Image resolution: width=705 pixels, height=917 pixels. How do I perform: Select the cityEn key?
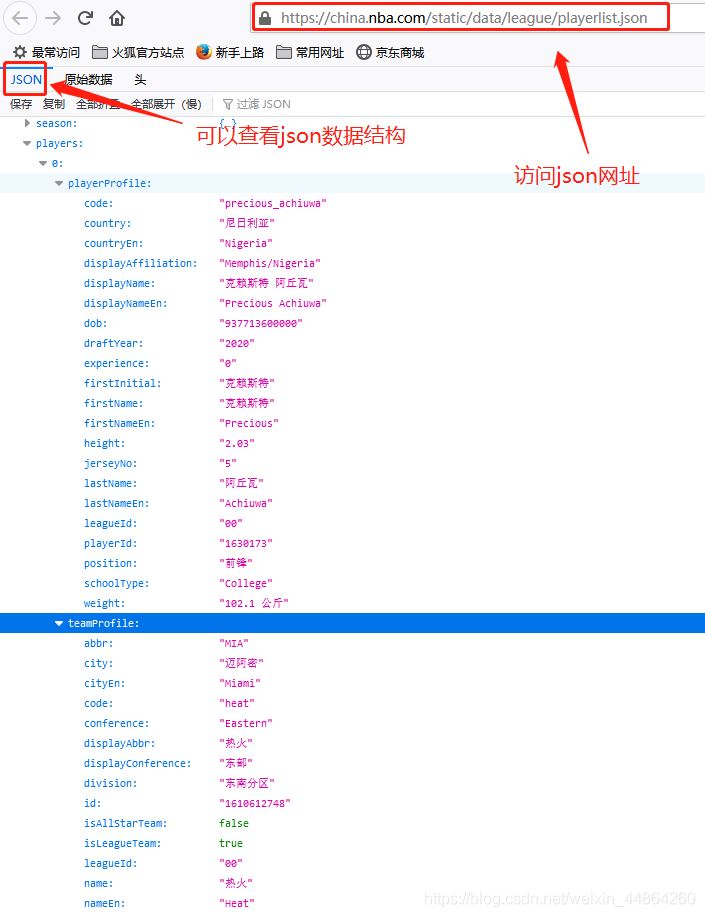point(104,683)
